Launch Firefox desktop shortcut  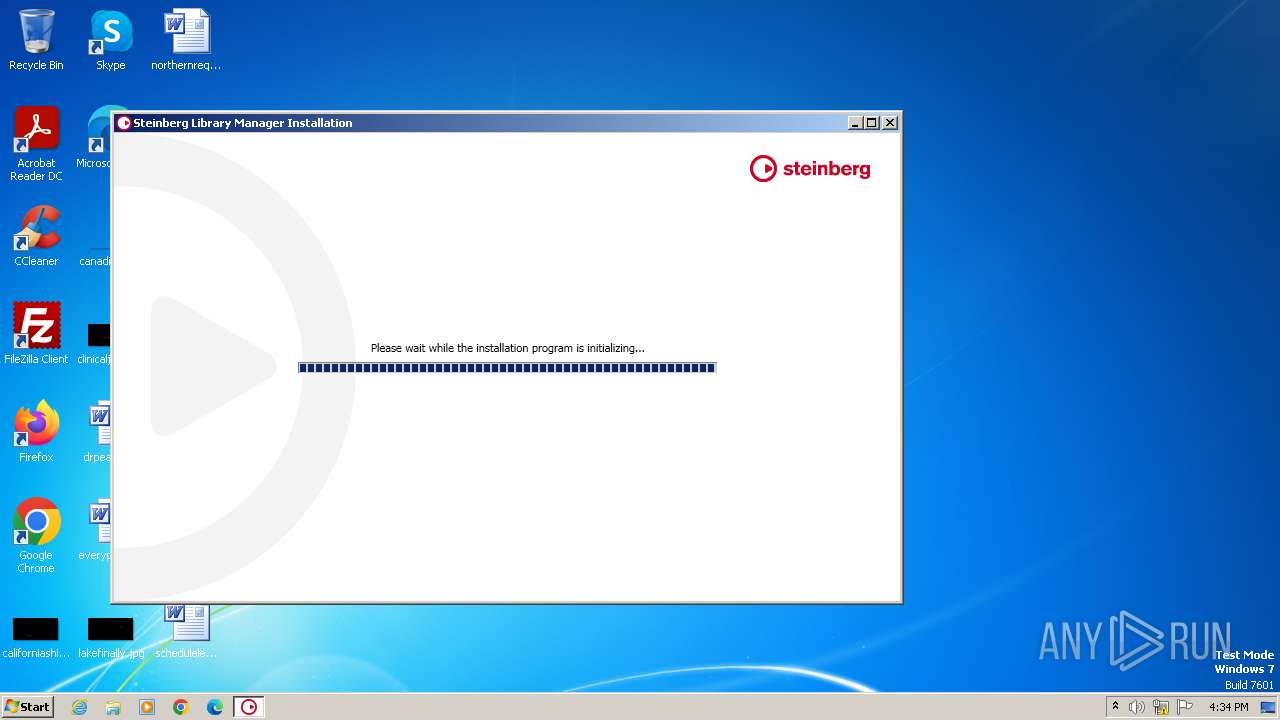[36, 432]
